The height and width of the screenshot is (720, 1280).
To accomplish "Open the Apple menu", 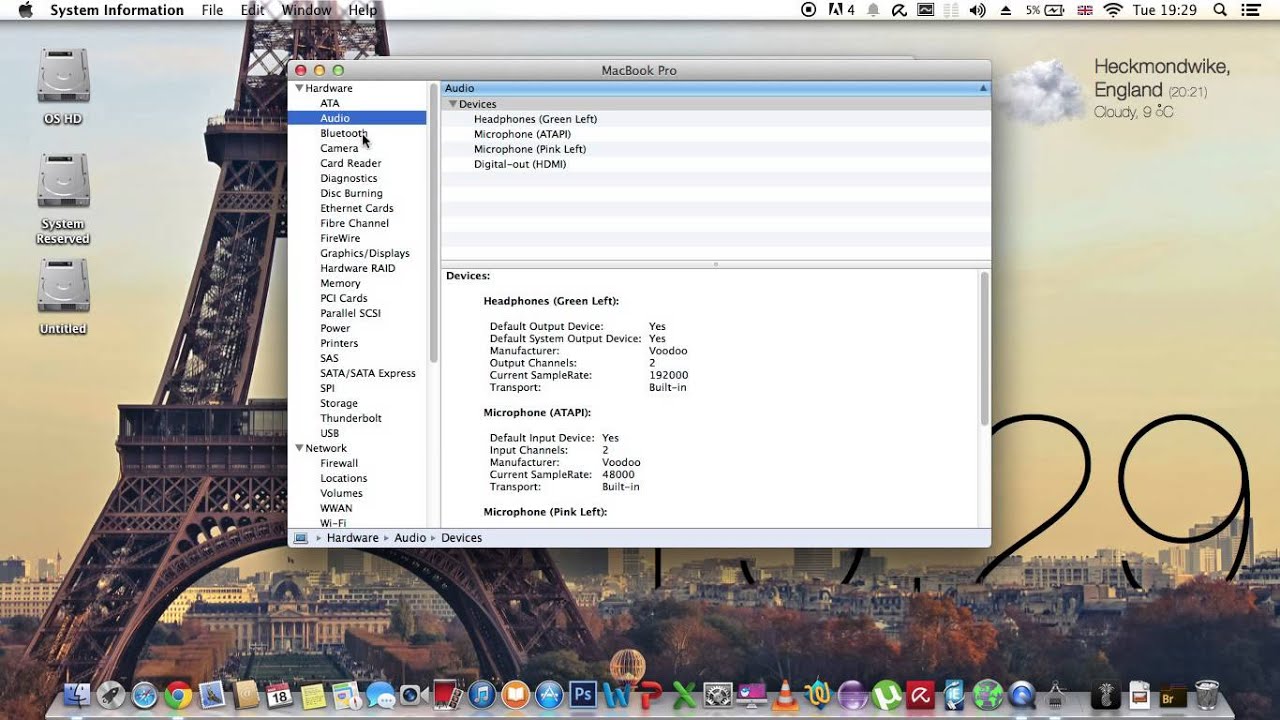I will 25,10.
